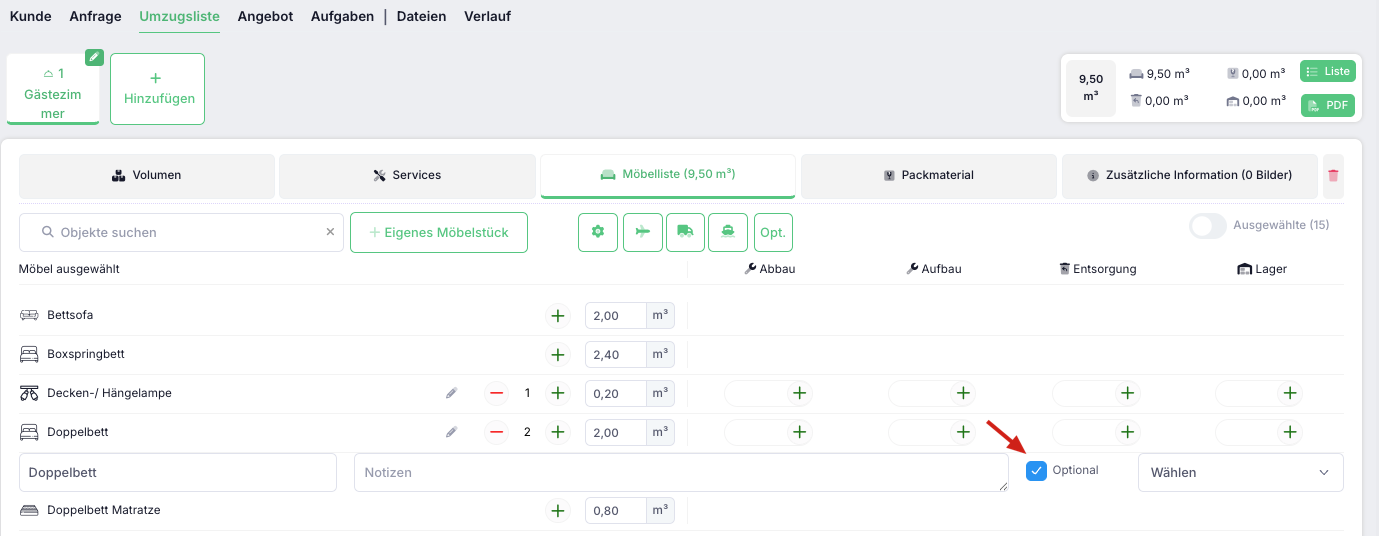1379x536 pixels.
Task: Click the Entsorgung column header
Action: [1097, 269]
